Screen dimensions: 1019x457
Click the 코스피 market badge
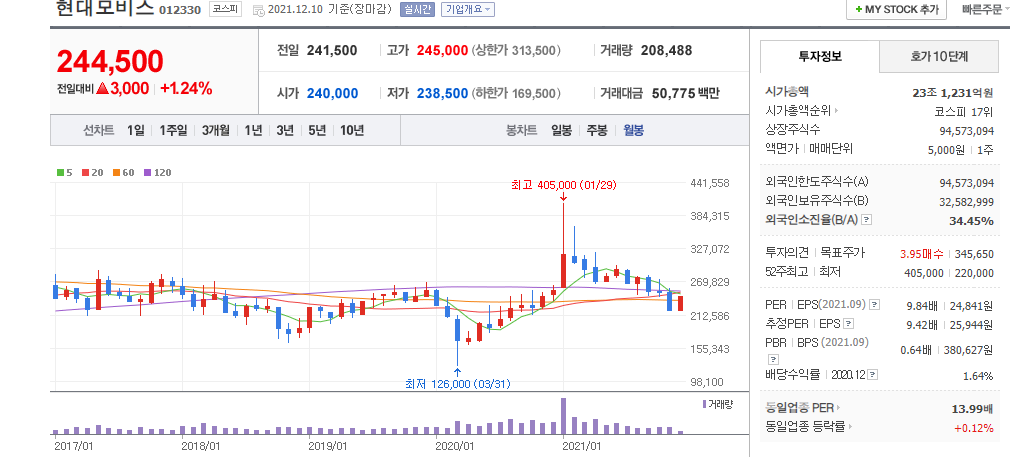[225, 10]
